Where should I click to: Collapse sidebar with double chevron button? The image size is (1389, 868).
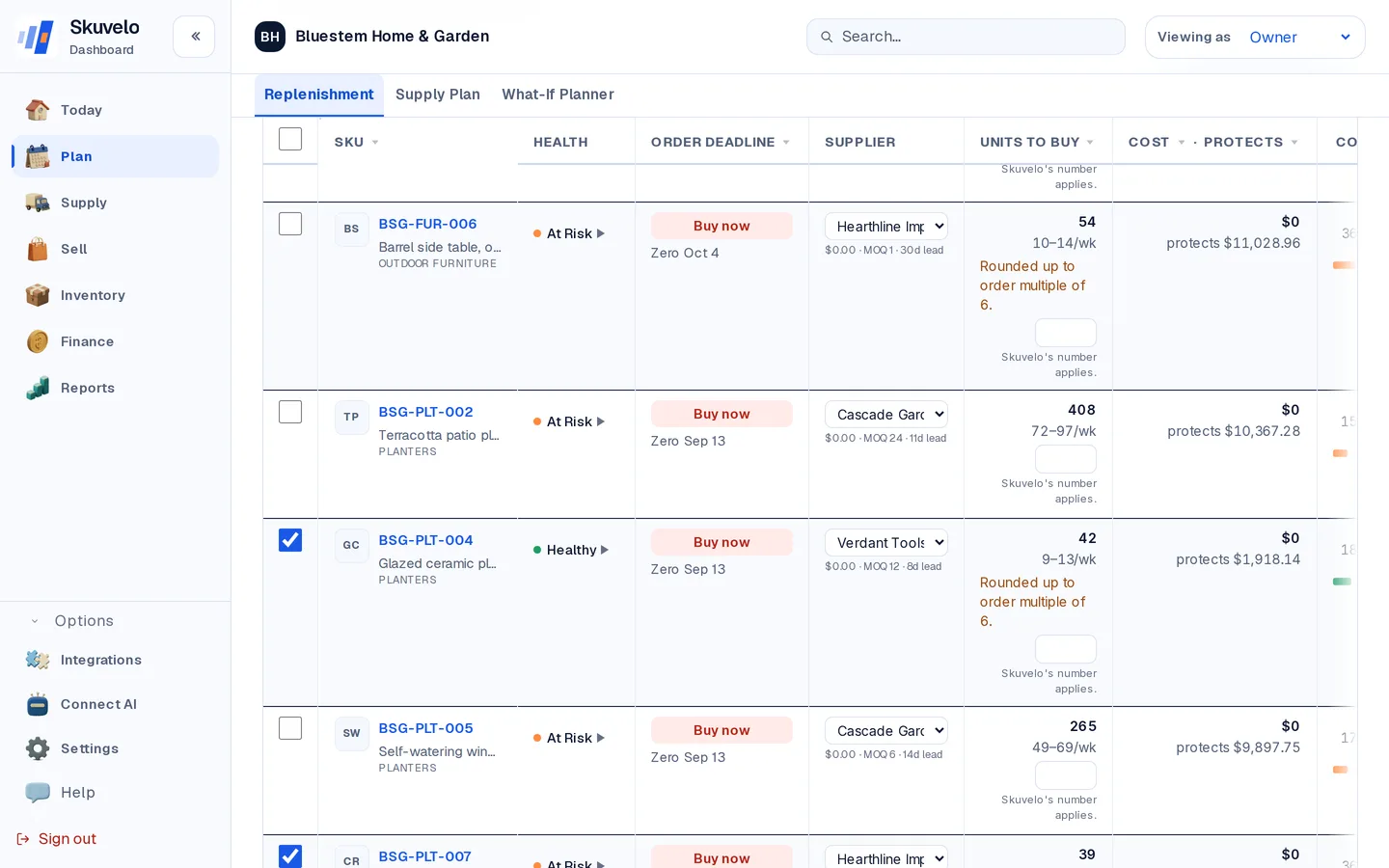point(194,37)
